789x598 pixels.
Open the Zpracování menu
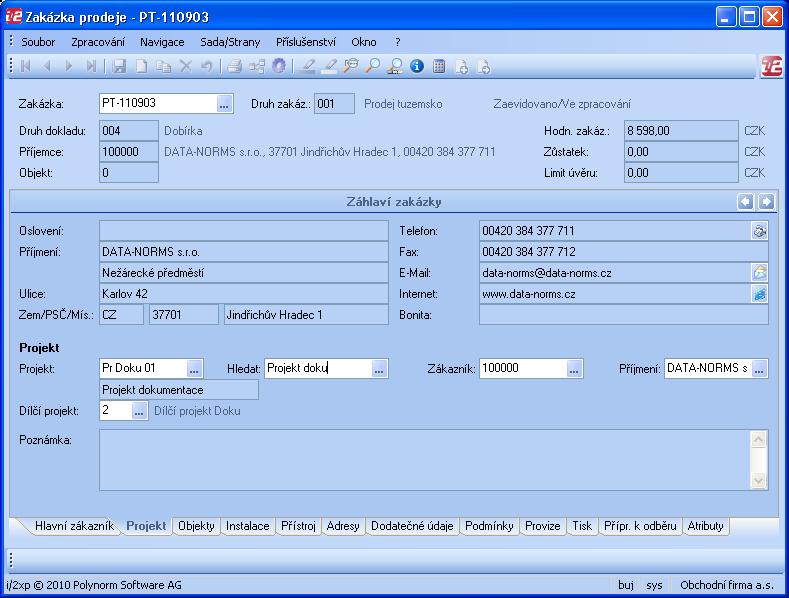pyautogui.click(x=98, y=42)
